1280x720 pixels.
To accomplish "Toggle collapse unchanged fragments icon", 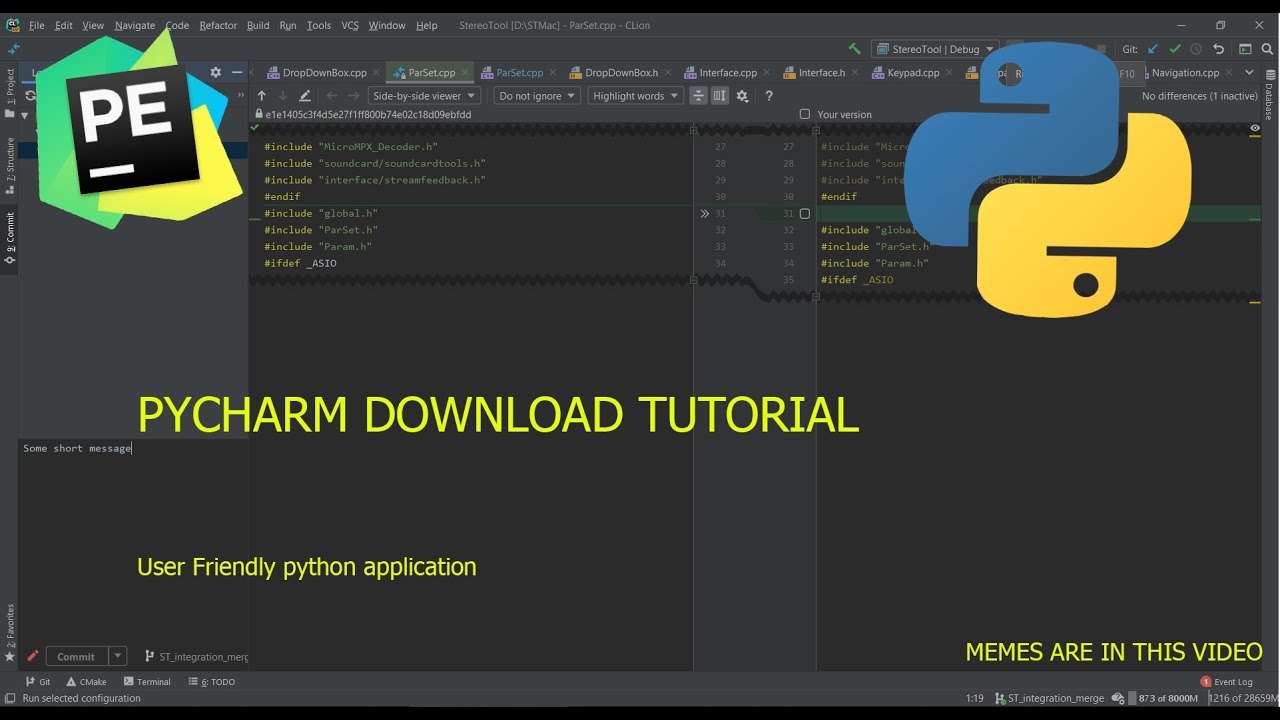I will pos(698,96).
